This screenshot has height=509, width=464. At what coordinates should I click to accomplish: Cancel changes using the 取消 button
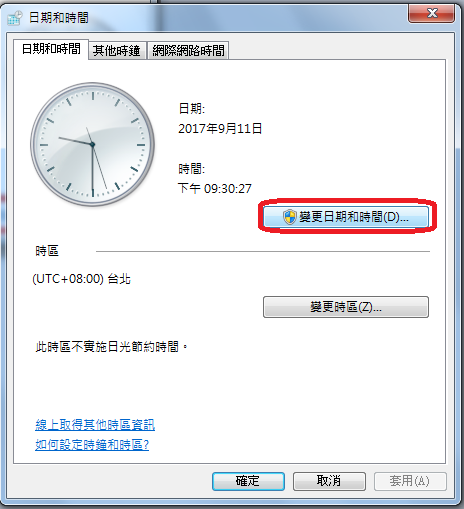click(x=329, y=481)
